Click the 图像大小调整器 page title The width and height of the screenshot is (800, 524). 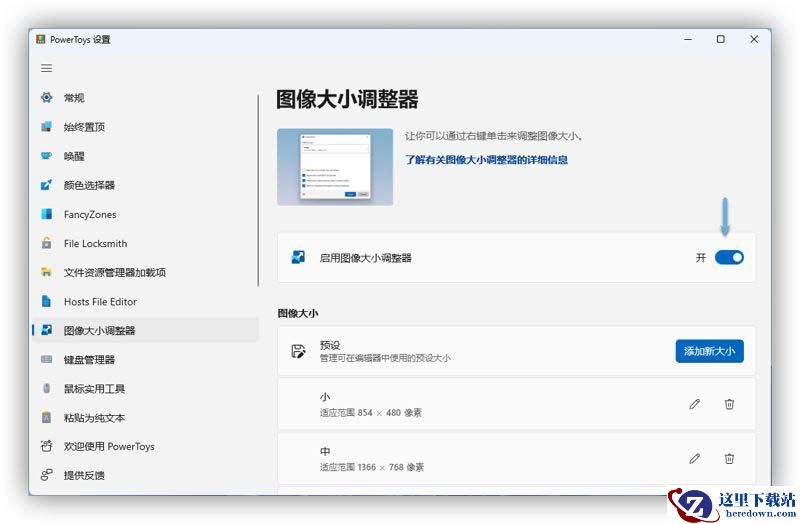(x=347, y=99)
